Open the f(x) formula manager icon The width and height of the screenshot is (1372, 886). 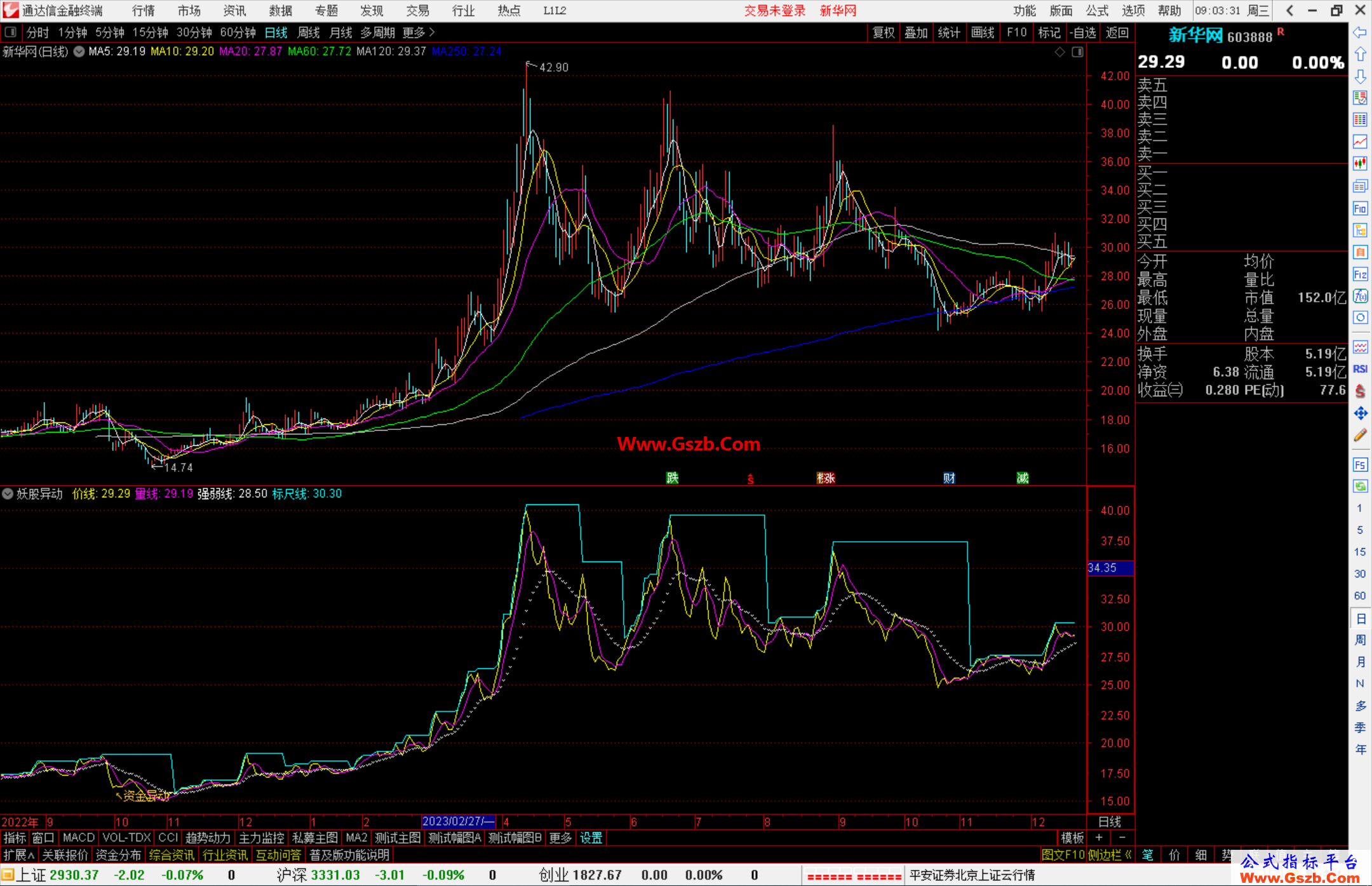click(1360, 296)
